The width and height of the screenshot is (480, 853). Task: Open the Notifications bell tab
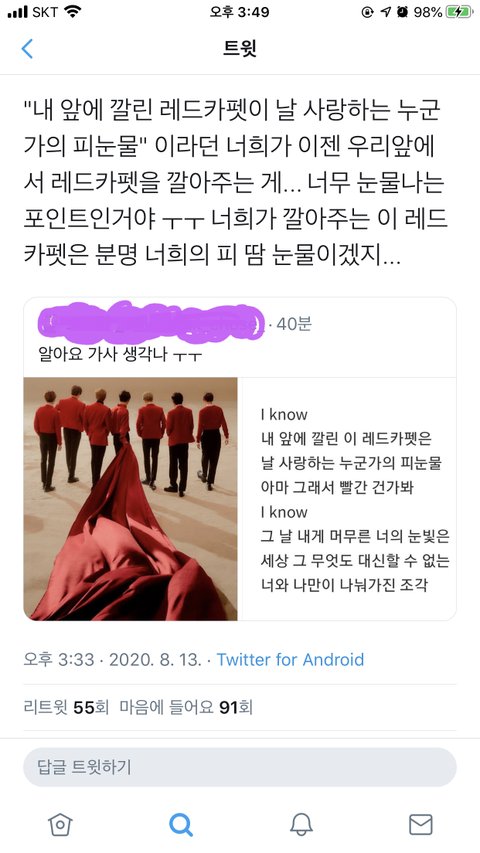pos(300,824)
